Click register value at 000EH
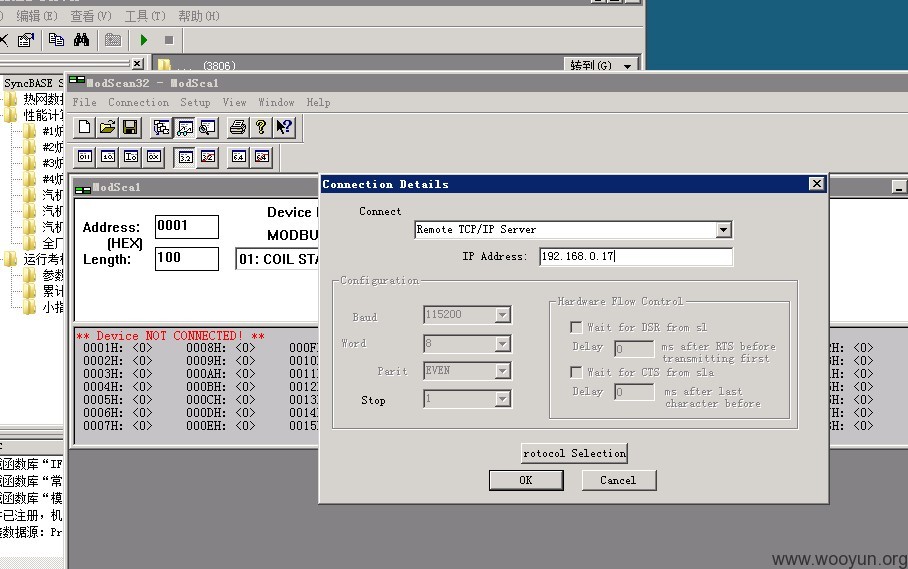Image resolution: width=908 pixels, height=569 pixels. pyautogui.click(x=246, y=426)
